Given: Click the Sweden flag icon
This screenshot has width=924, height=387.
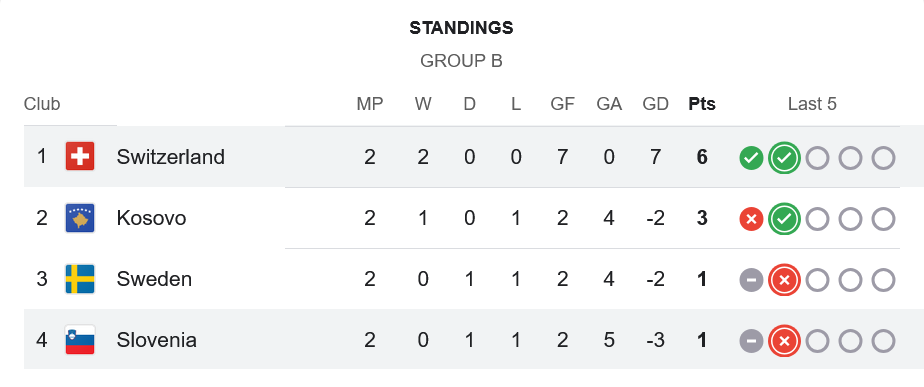Looking at the screenshot, I should coord(80,279).
